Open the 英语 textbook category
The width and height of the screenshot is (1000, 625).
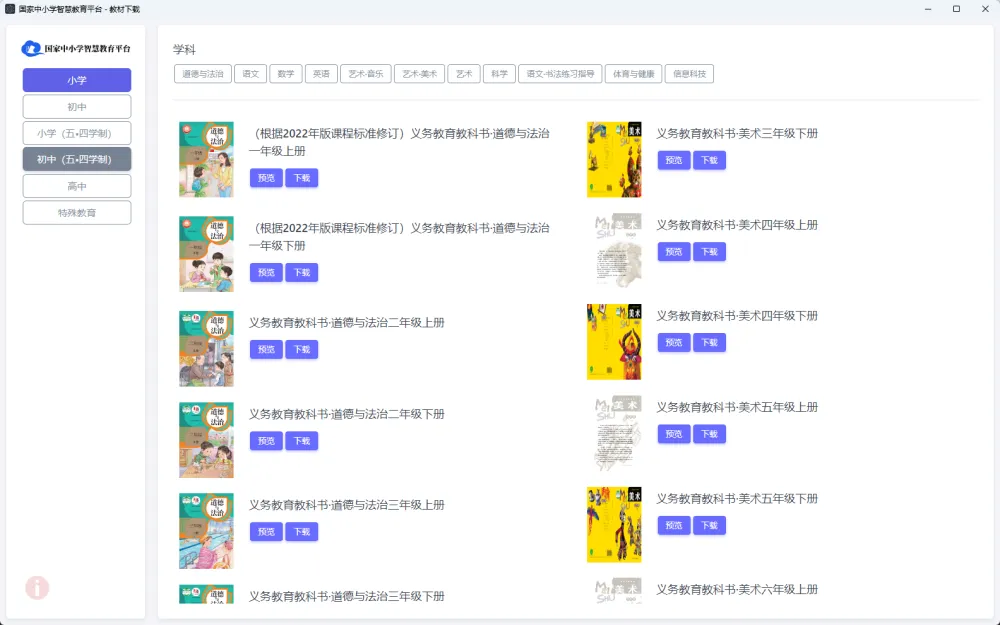321,73
